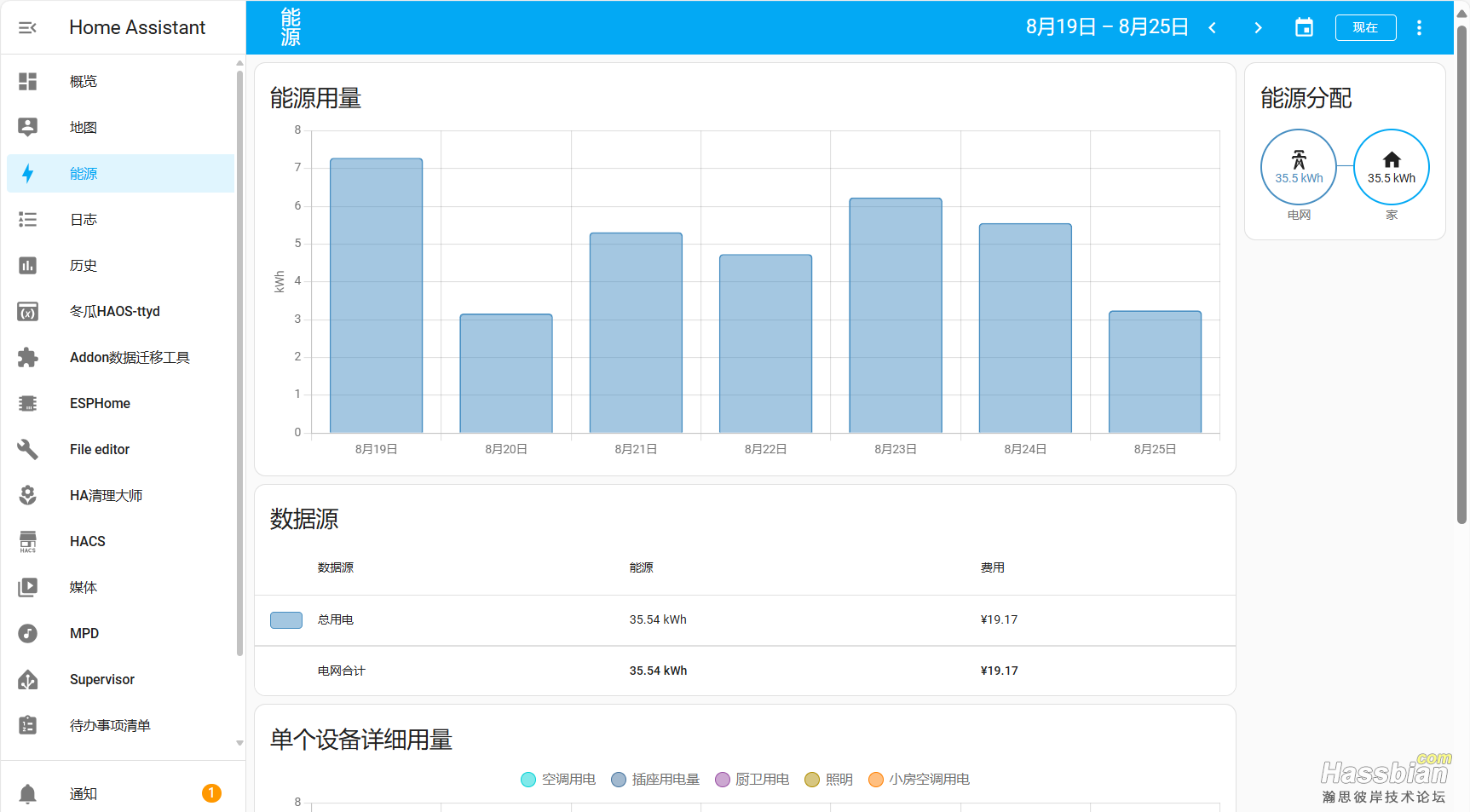The height and width of the screenshot is (812, 1470).
Task: Open Supervisor sidebar label
Action: click(x=102, y=679)
